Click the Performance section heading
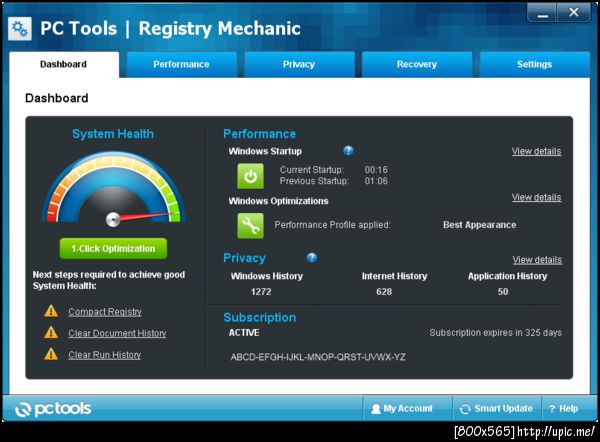The width and height of the screenshot is (600, 442). click(259, 134)
